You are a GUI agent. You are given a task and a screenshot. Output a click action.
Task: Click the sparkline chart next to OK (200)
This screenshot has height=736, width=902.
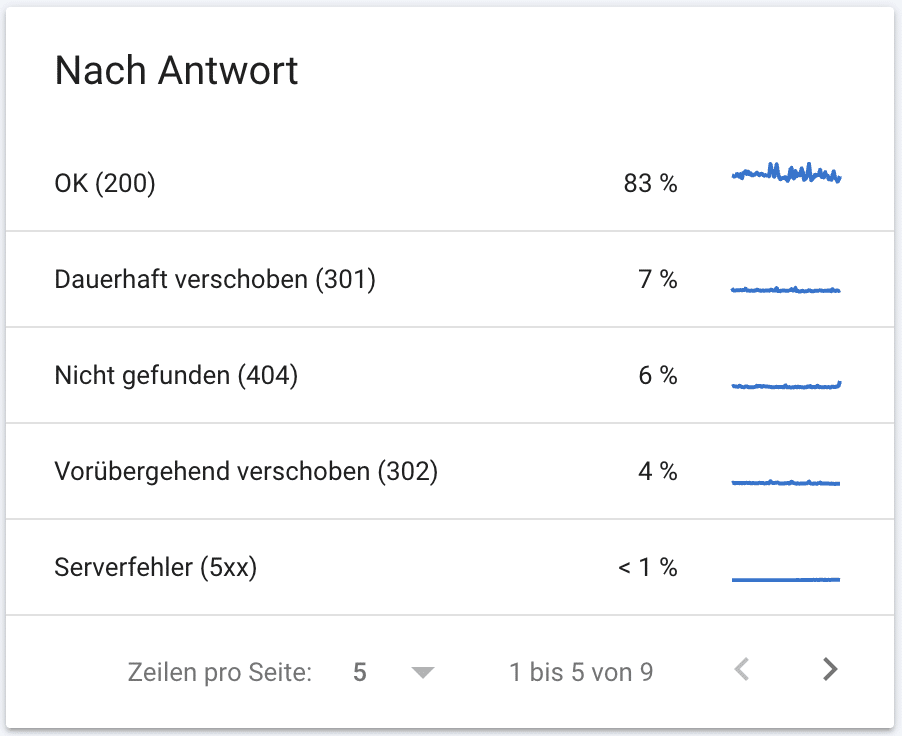tap(787, 175)
